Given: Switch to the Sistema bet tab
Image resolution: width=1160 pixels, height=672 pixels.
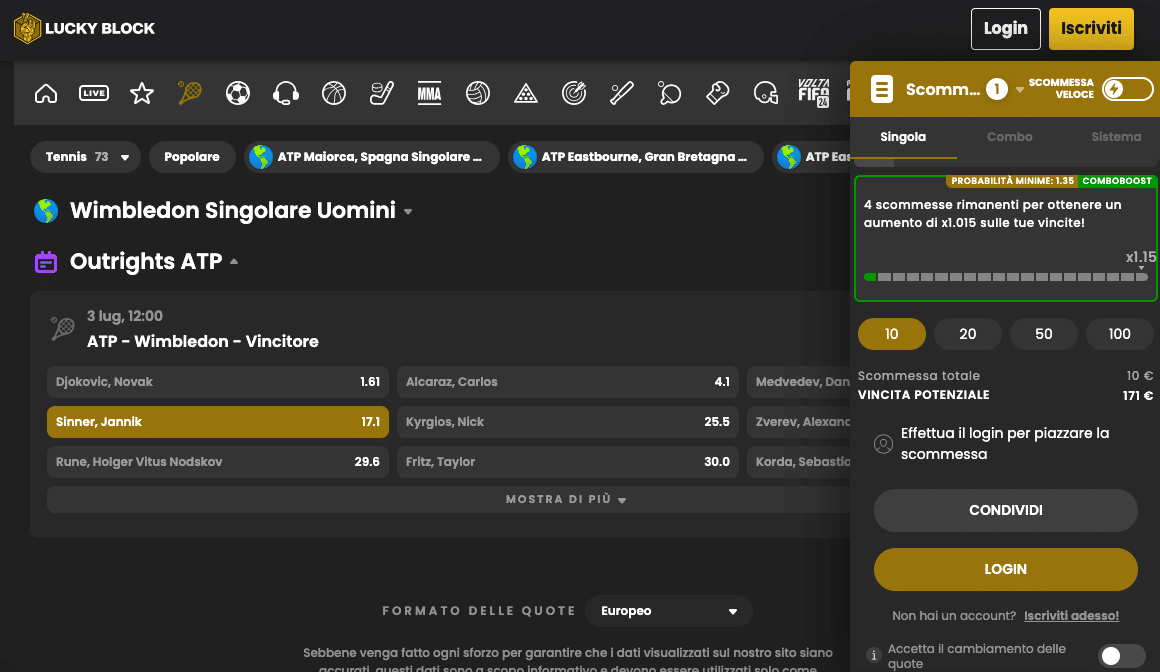Looking at the screenshot, I should pos(1115,137).
